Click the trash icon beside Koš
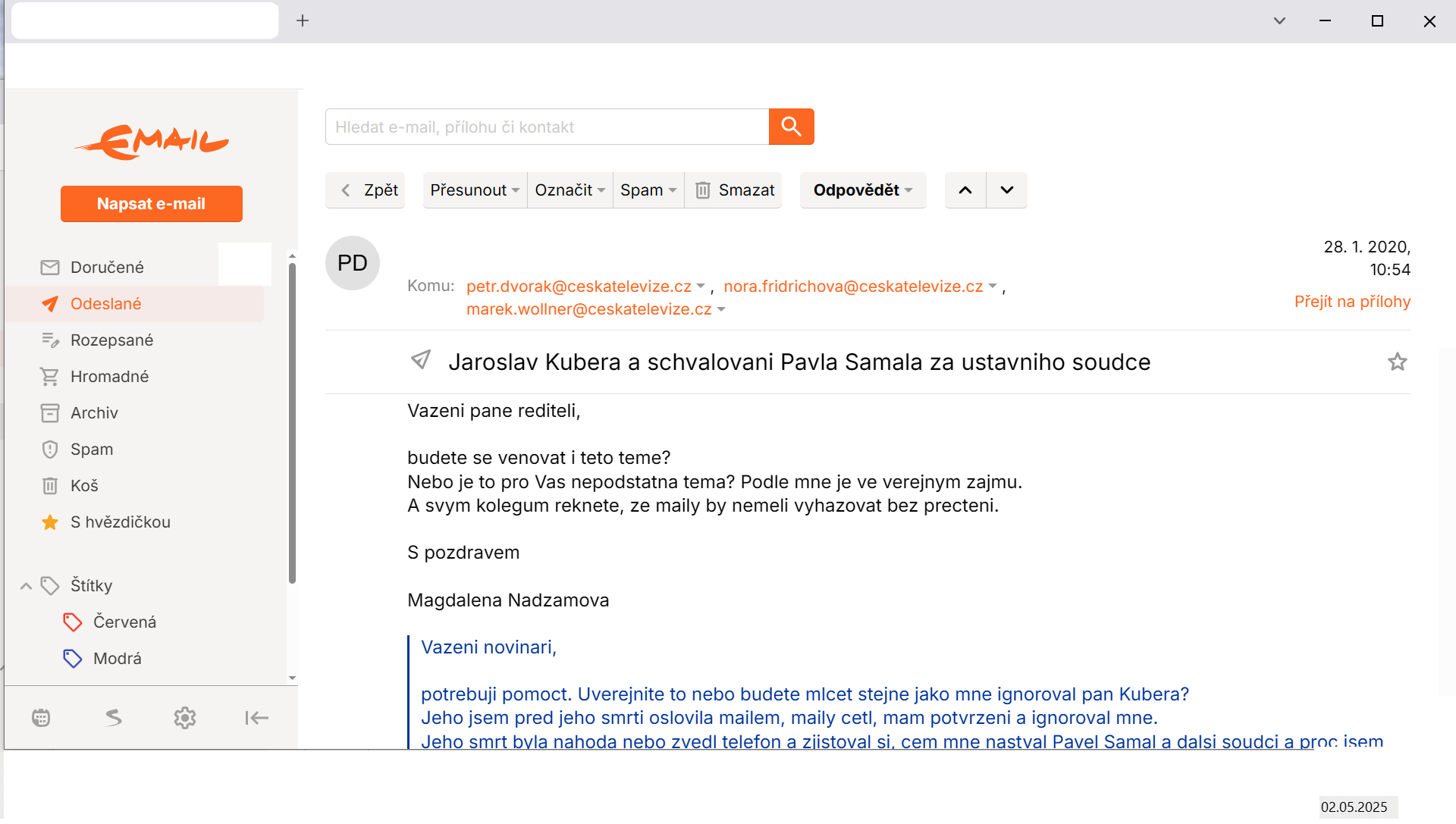Image resolution: width=1456 pixels, height=824 pixels. [50, 486]
